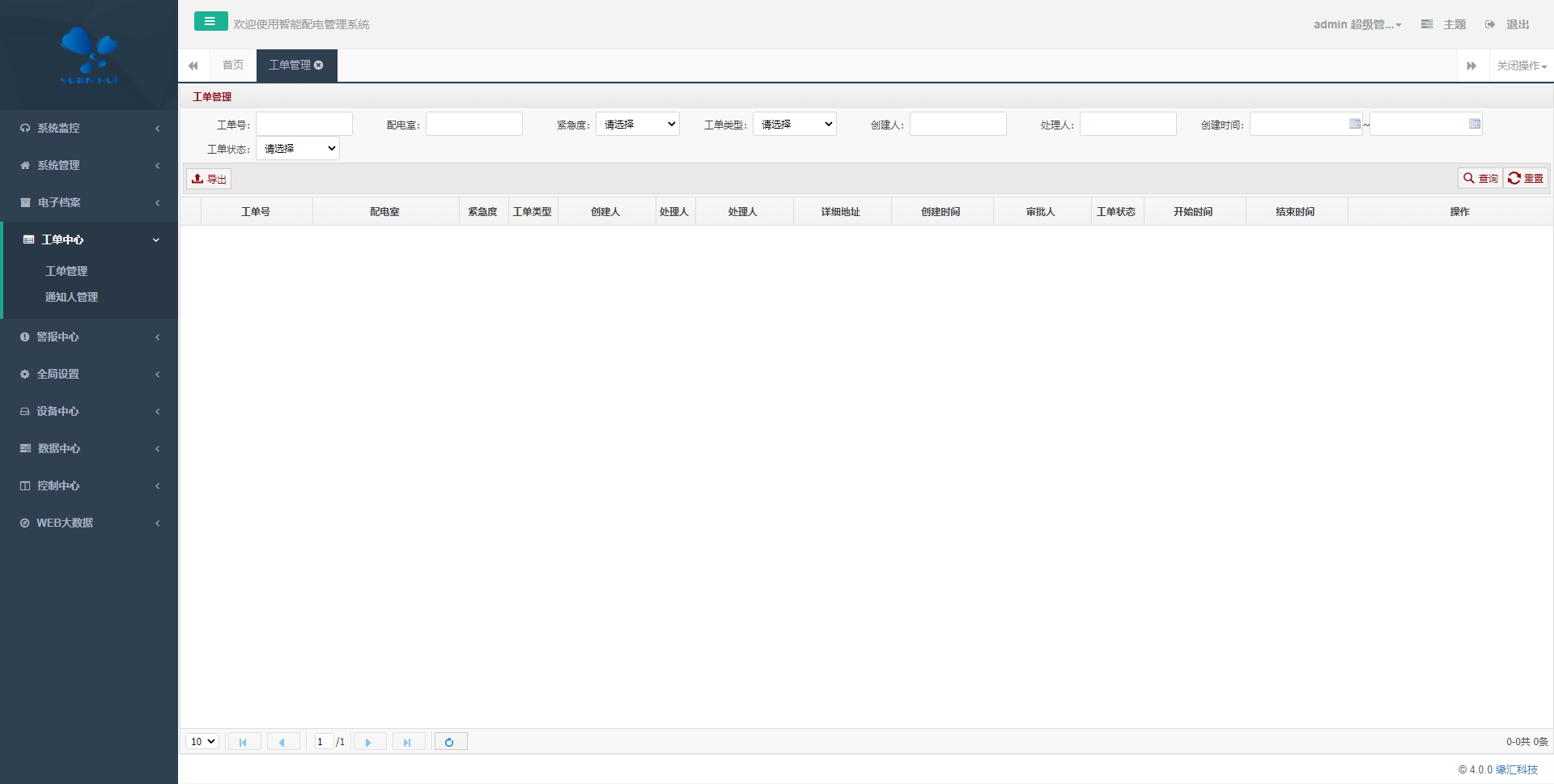Viewport: 1554px width, 784px height.
Task: Switch to the 首页 tab
Action: 233,65
